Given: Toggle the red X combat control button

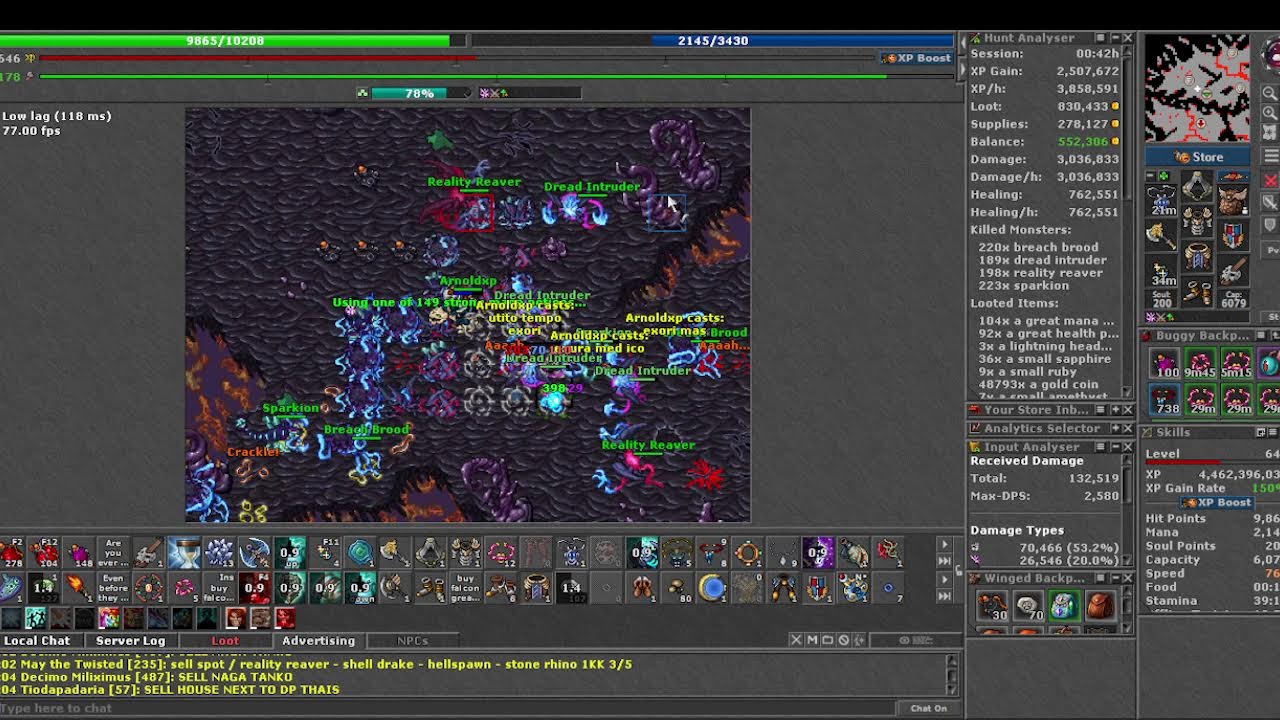Looking at the screenshot, I should 1271,181.
